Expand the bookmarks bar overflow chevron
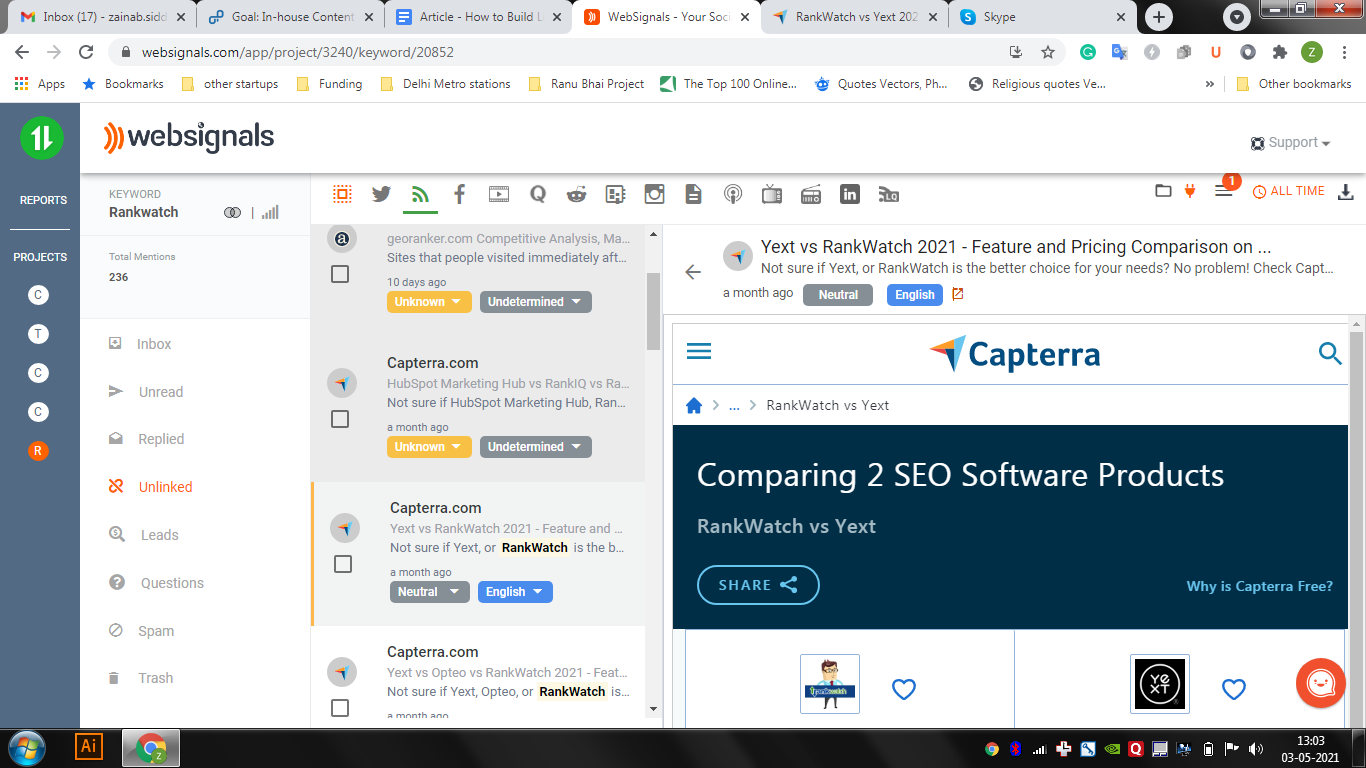Image resolution: width=1366 pixels, height=768 pixels. pos(1210,84)
